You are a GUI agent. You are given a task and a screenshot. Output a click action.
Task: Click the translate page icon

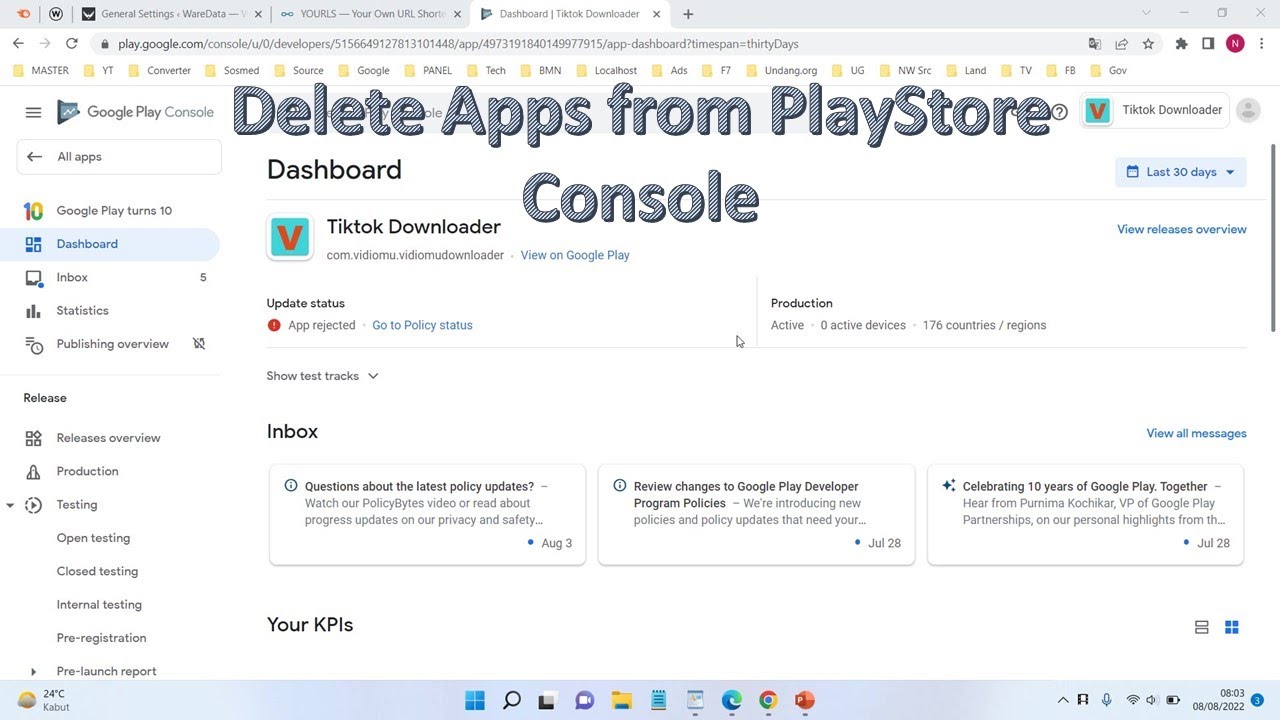(1095, 44)
